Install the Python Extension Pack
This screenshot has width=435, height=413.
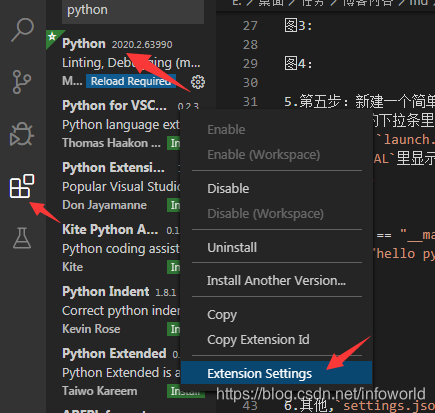pyautogui.click(x=174, y=205)
